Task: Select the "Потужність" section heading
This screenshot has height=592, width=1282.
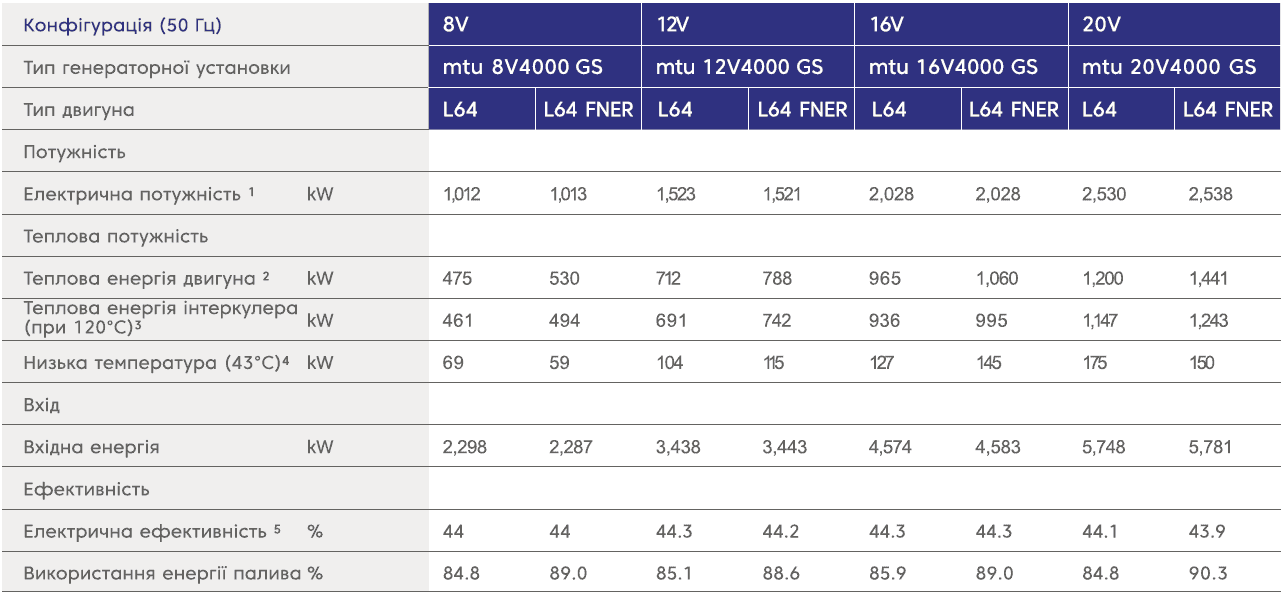Action: [x=75, y=152]
